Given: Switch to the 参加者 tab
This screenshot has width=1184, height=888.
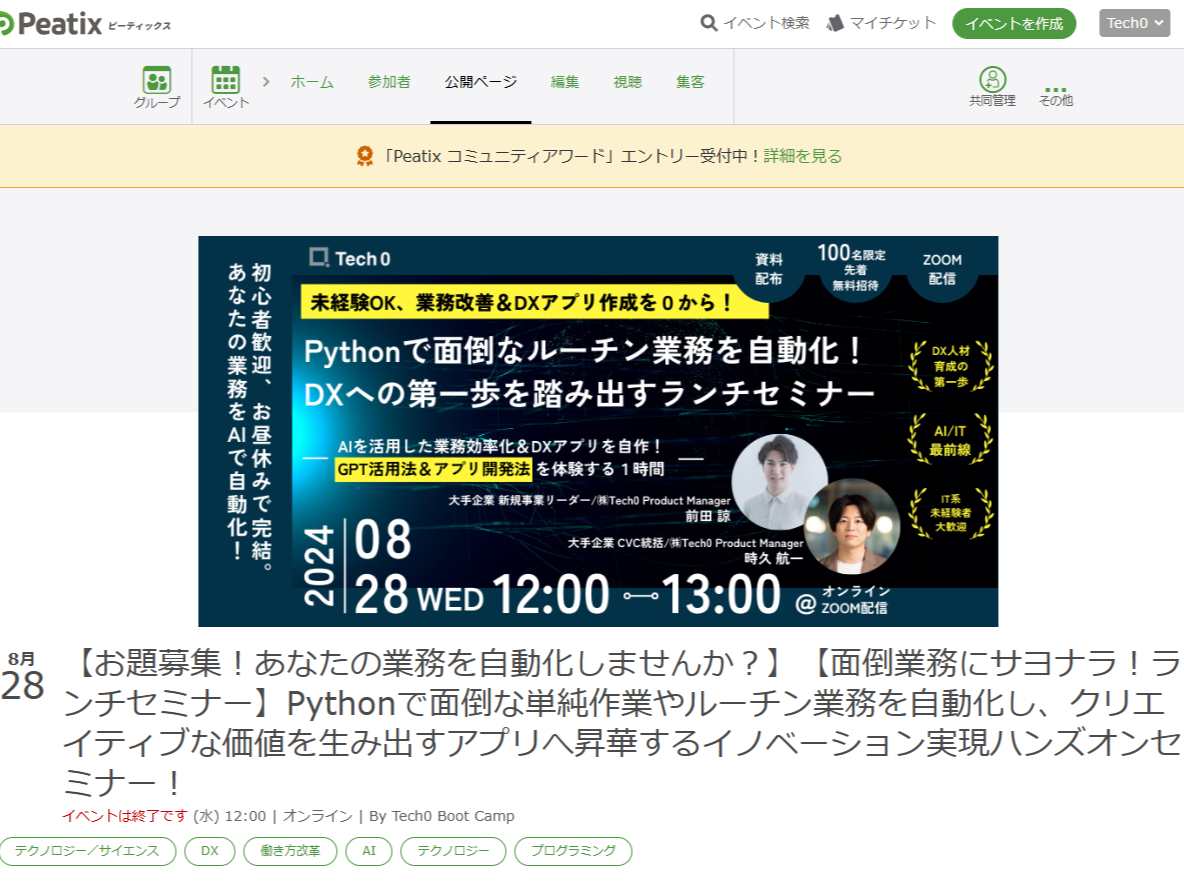Looking at the screenshot, I should [x=389, y=82].
